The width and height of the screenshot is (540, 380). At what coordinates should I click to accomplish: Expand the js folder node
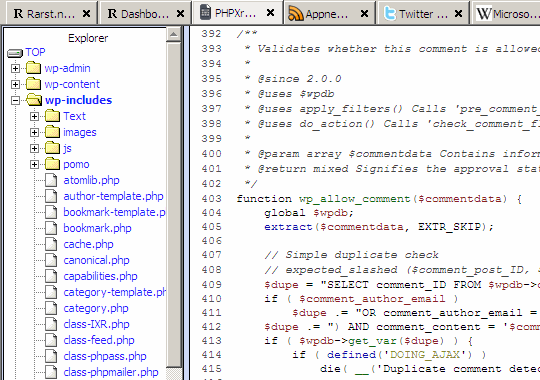point(34,148)
